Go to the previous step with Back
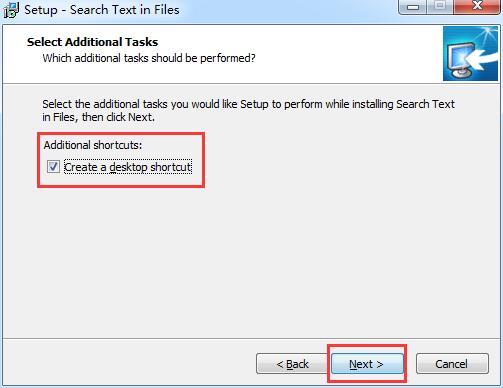 [292, 364]
